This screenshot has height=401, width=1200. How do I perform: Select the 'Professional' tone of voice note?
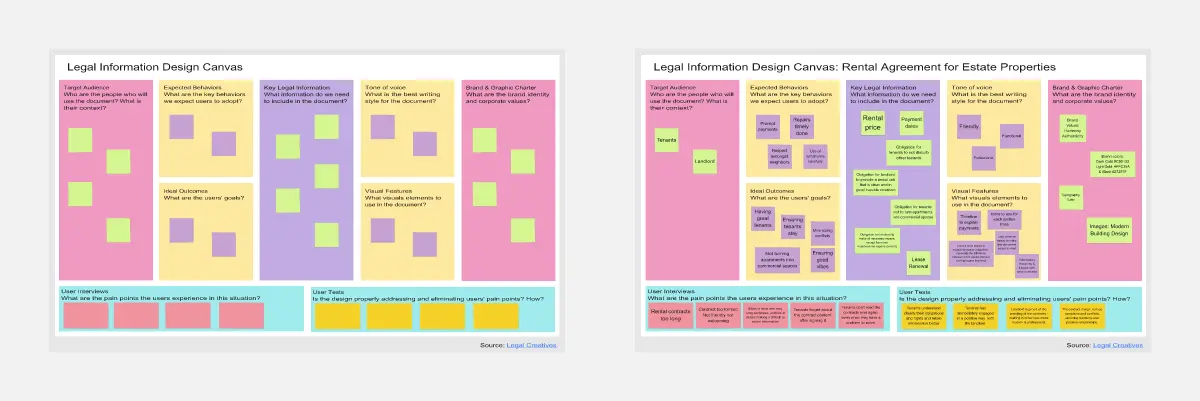tap(983, 159)
